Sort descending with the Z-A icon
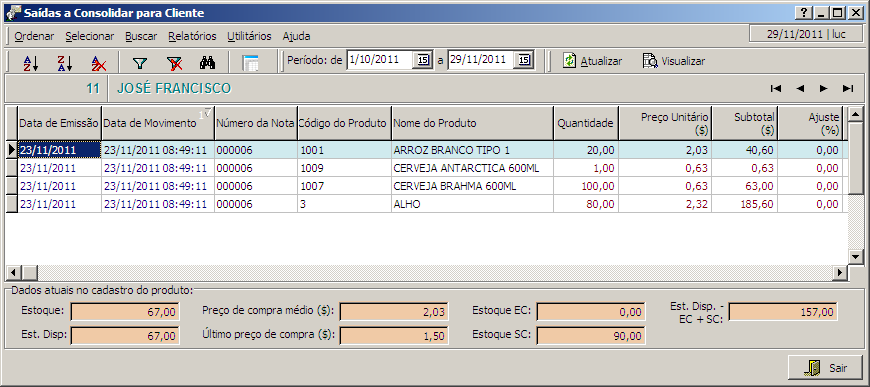The width and height of the screenshot is (870, 387). click(65, 62)
